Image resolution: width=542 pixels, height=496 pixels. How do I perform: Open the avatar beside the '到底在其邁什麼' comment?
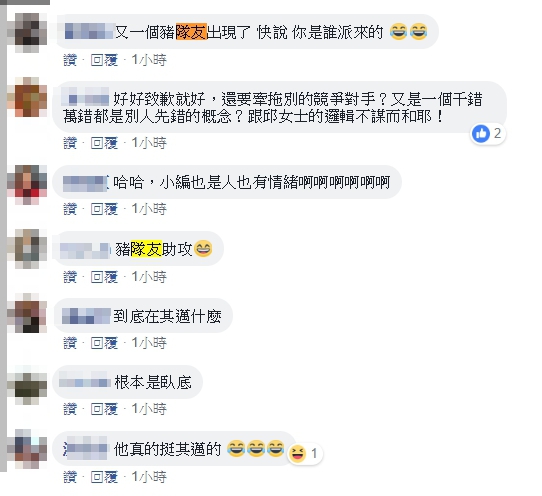[x=27, y=313]
